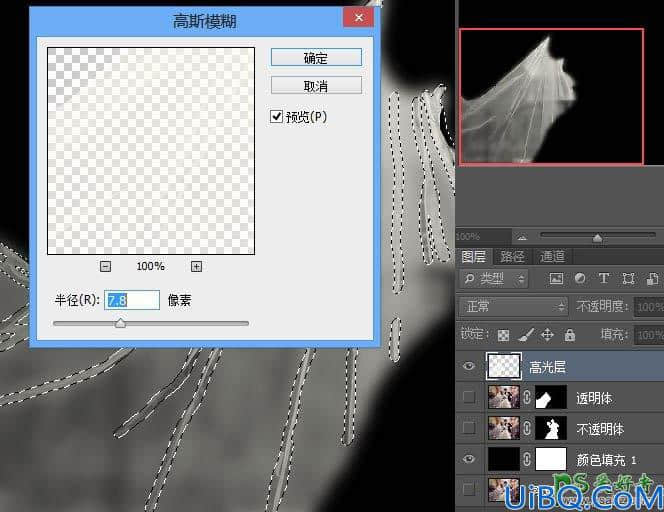The image size is (664, 512).
Task: Click the 不透明体 layer name
Action: point(600,429)
